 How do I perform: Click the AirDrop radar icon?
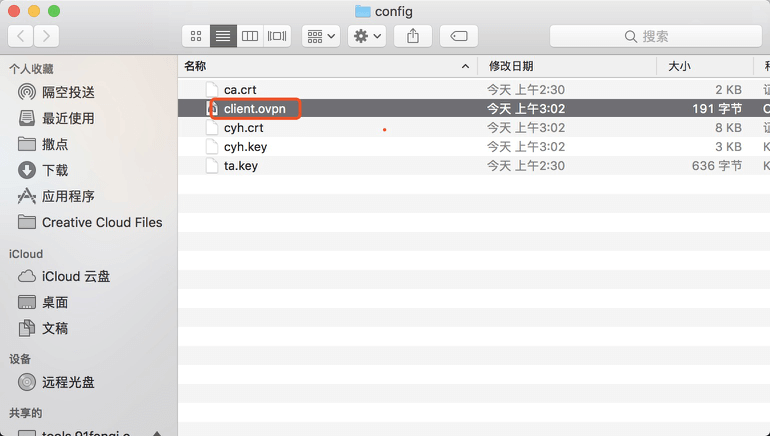[27, 92]
